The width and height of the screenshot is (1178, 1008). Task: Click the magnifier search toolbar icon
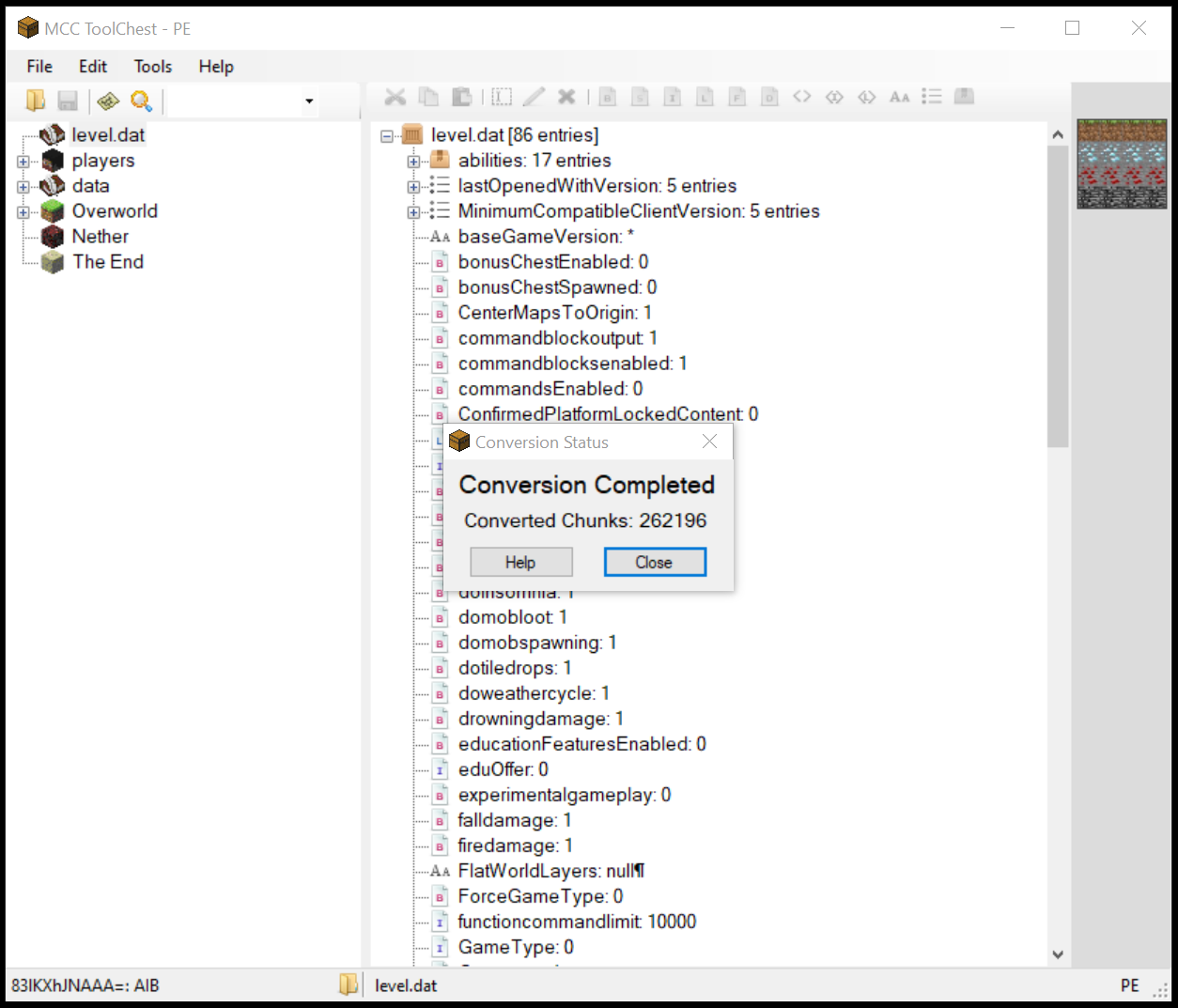click(141, 101)
